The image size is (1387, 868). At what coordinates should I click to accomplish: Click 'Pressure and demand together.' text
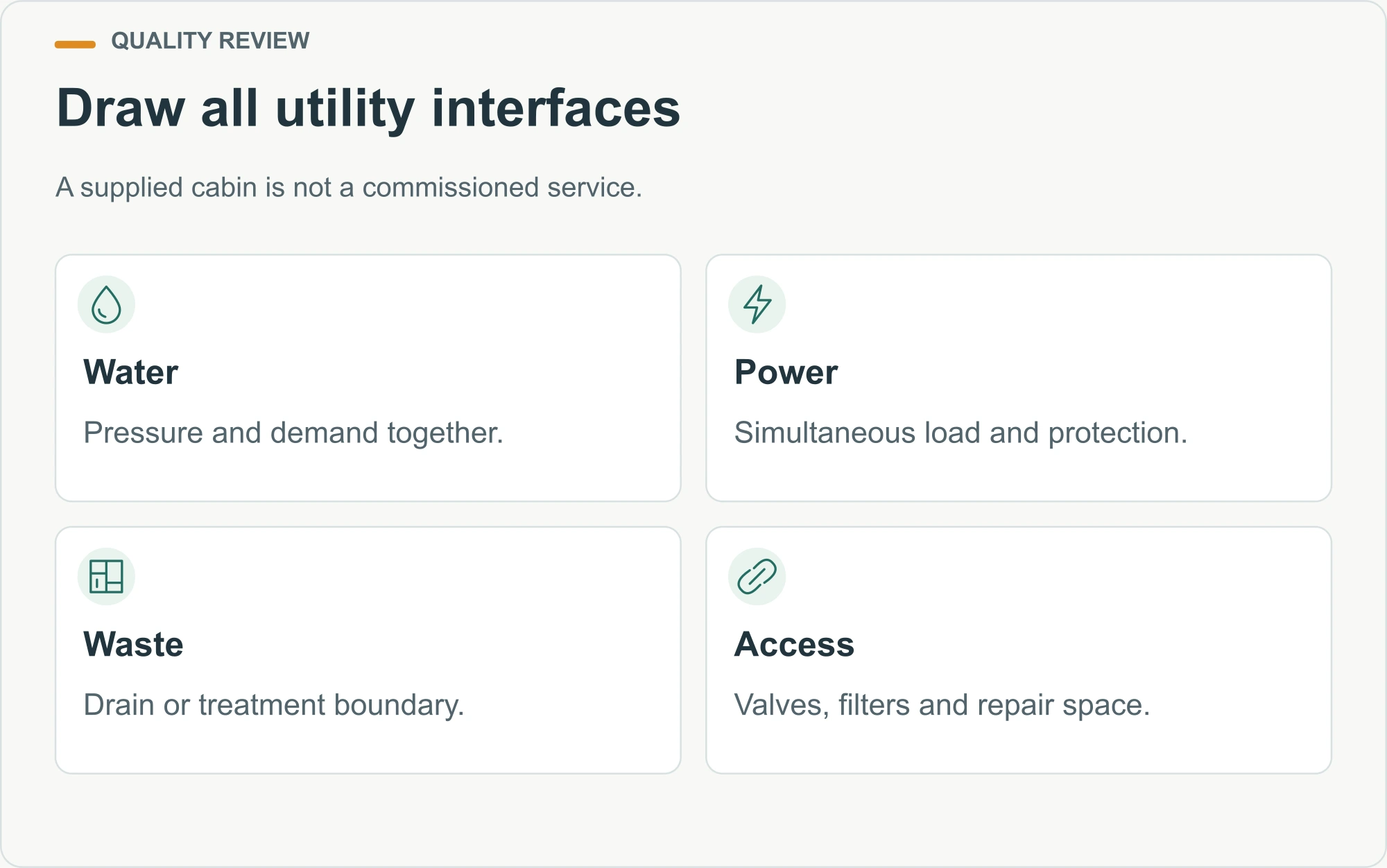coord(293,433)
